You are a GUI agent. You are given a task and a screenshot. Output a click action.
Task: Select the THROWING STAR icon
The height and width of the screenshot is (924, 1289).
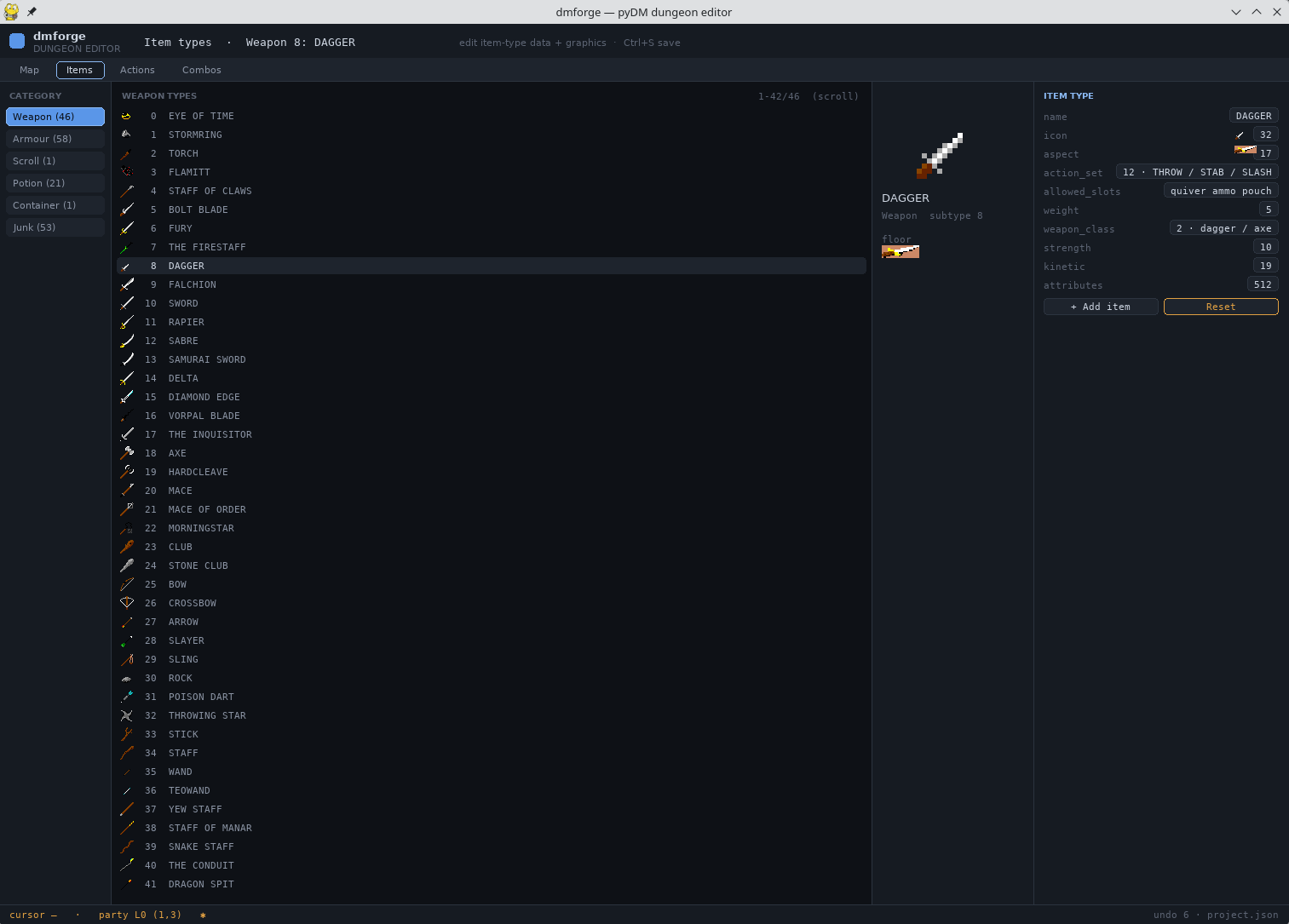[127, 715]
